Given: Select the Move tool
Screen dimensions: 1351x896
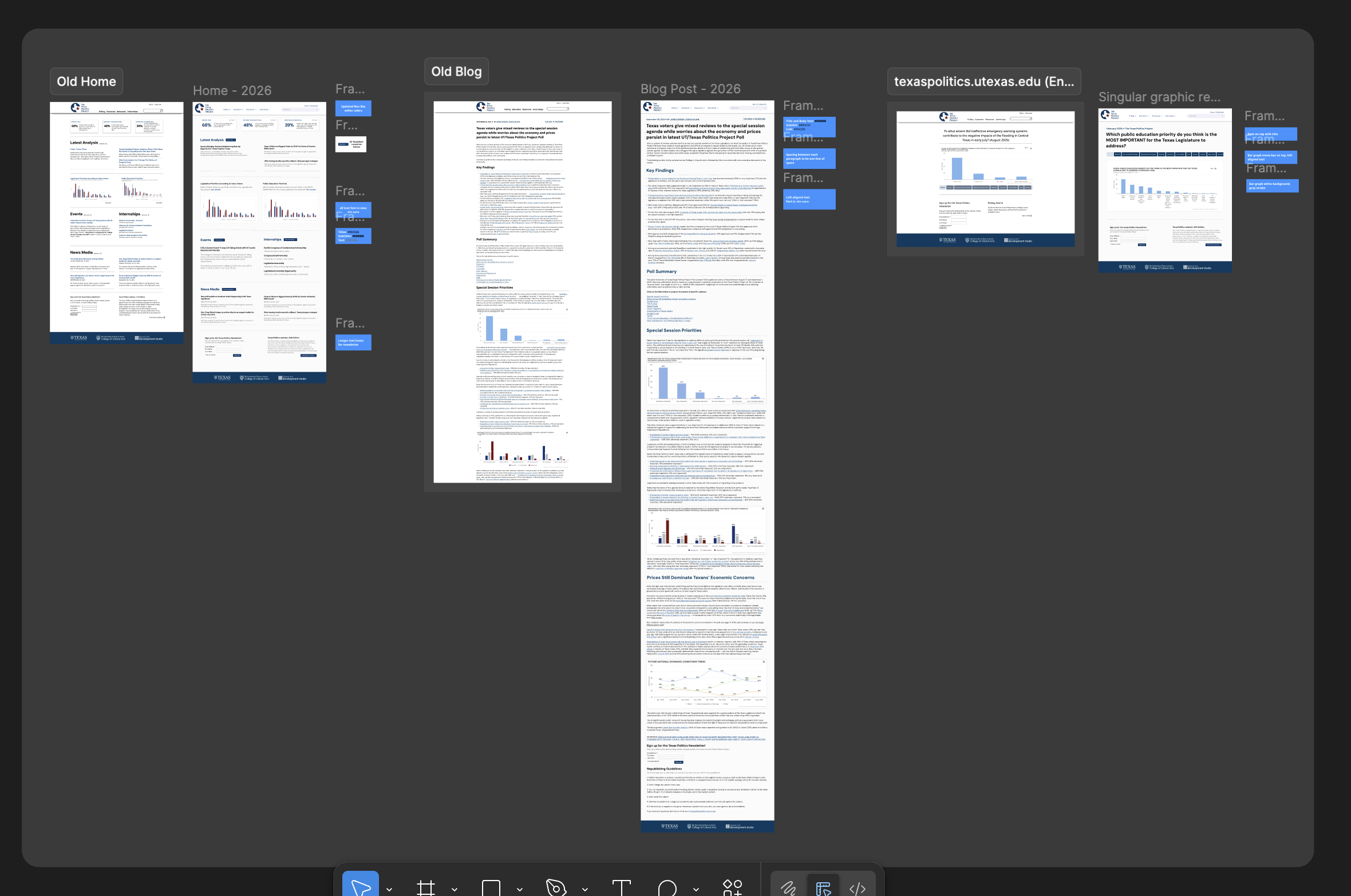Looking at the screenshot, I should coord(360,887).
